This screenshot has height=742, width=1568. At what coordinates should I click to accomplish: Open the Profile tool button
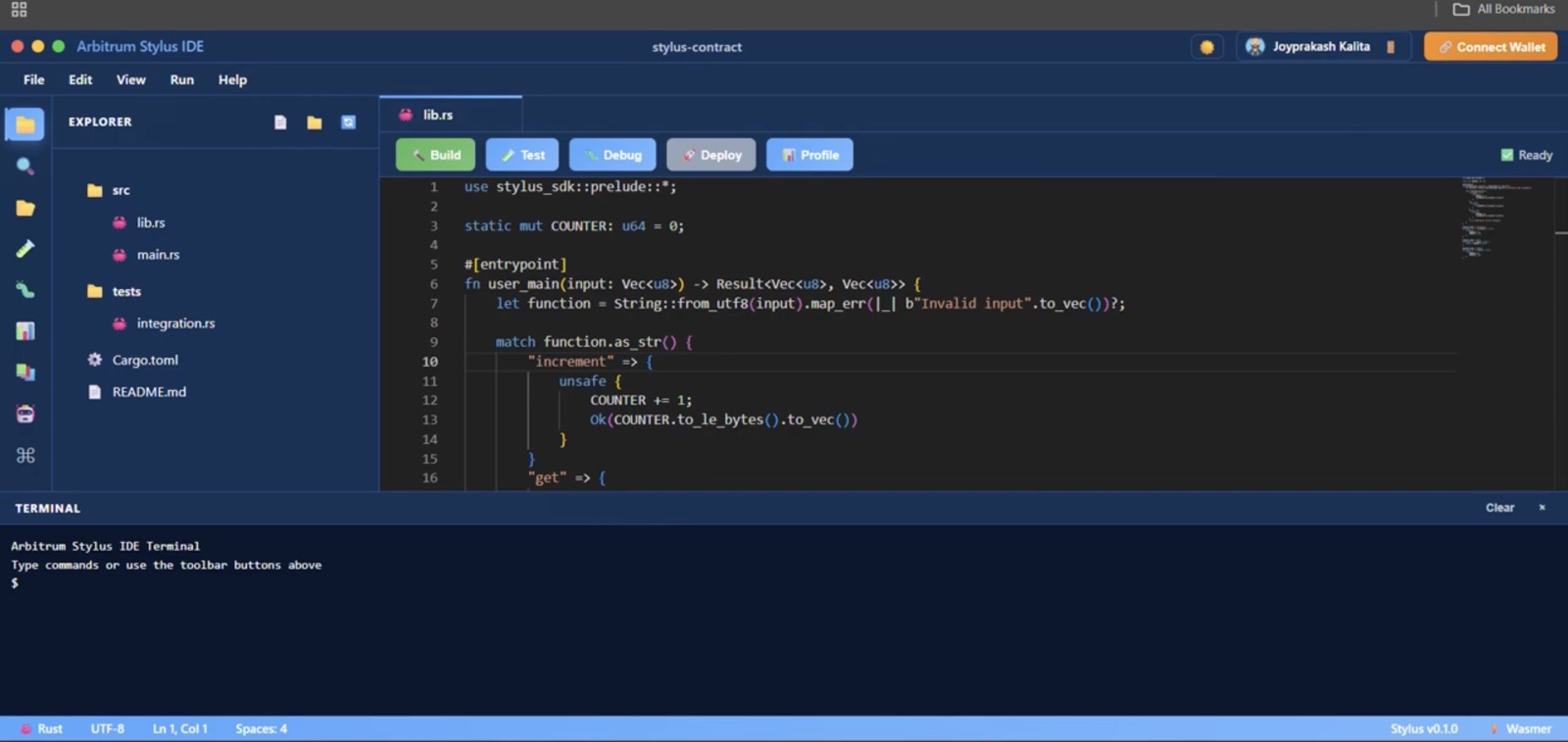tap(809, 155)
